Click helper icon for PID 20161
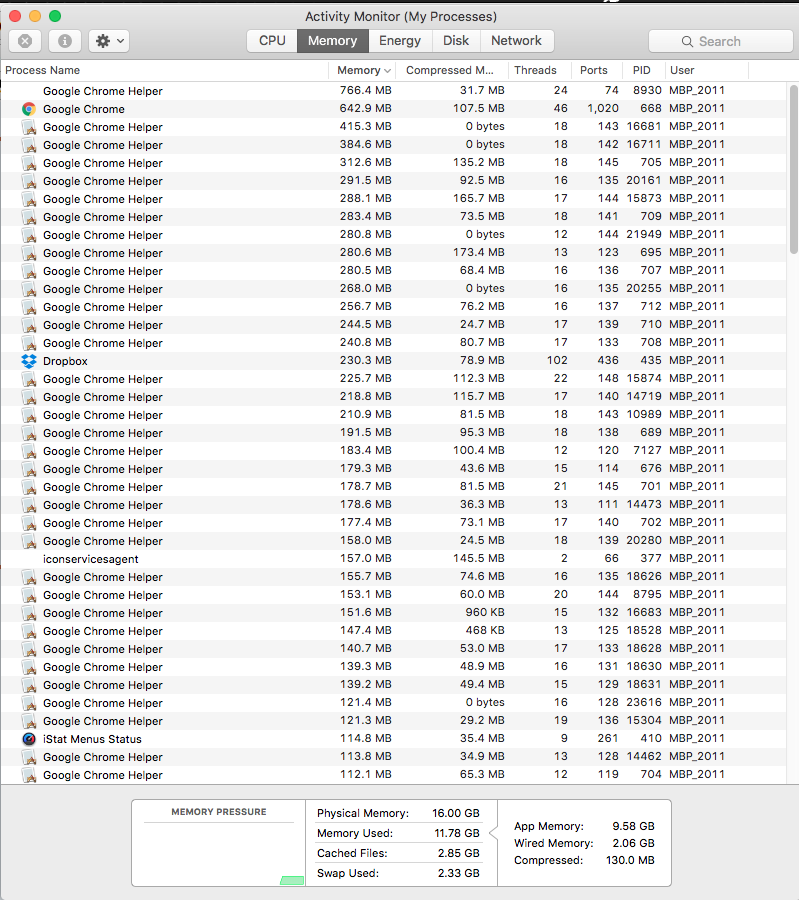The height and width of the screenshot is (900, 799). pyautogui.click(x=29, y=181)
